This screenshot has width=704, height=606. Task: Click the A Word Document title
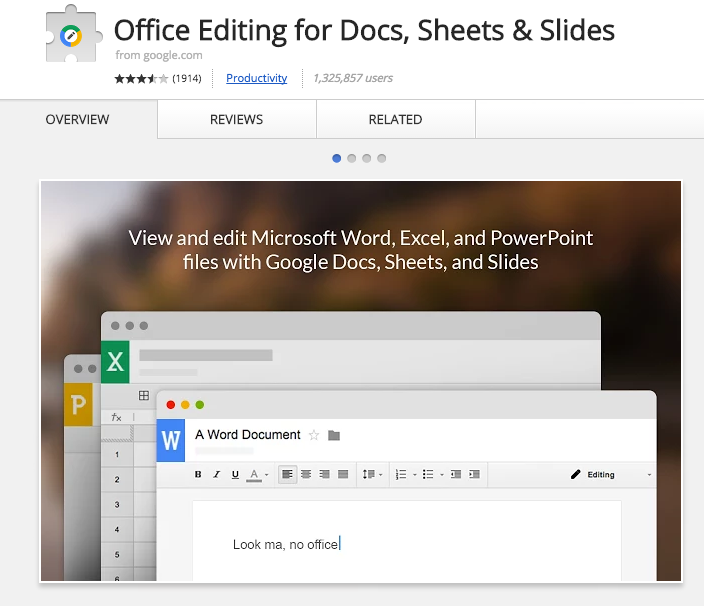click(x=248, y=435)
